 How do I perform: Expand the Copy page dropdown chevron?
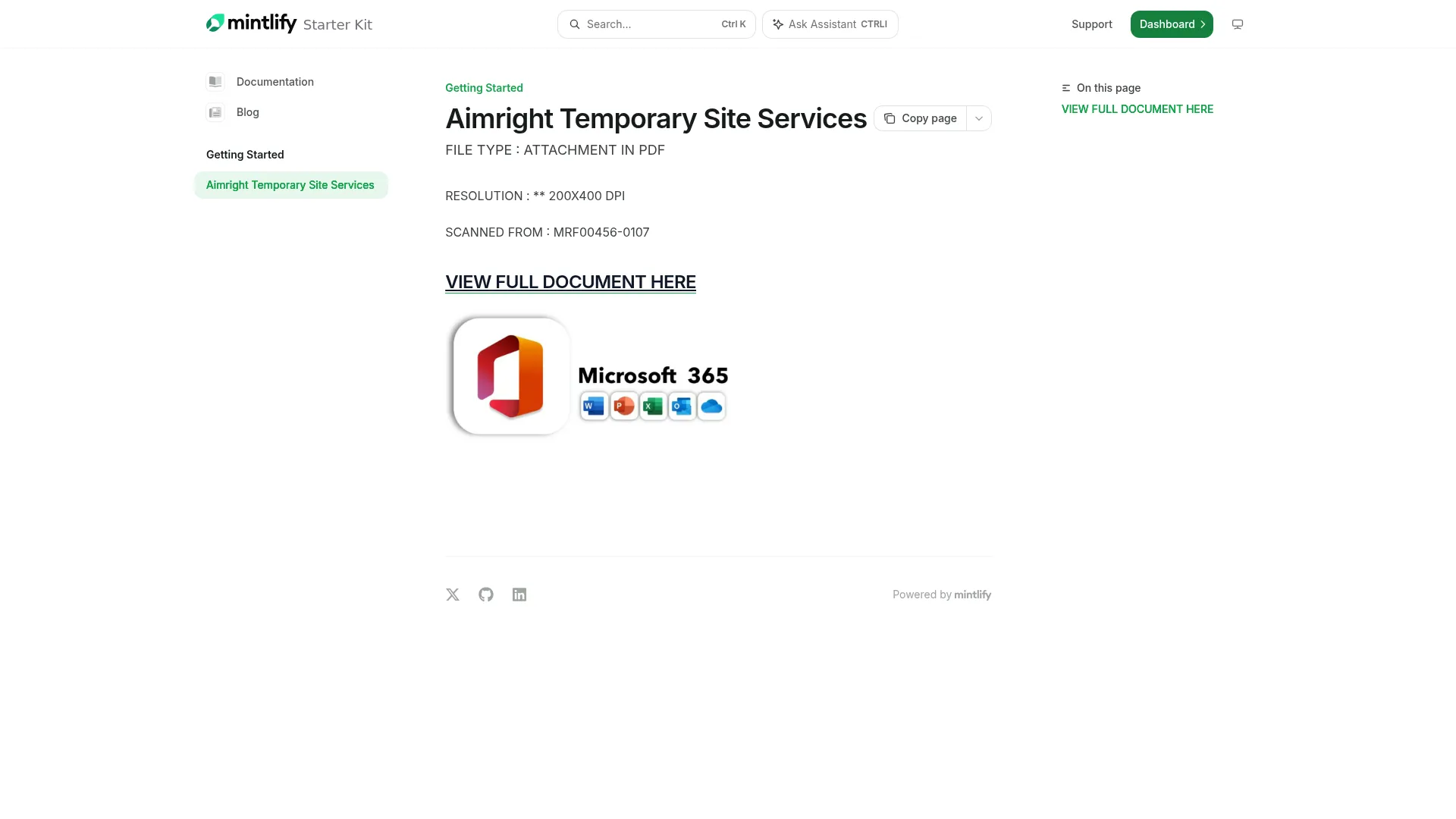(979, 118)
